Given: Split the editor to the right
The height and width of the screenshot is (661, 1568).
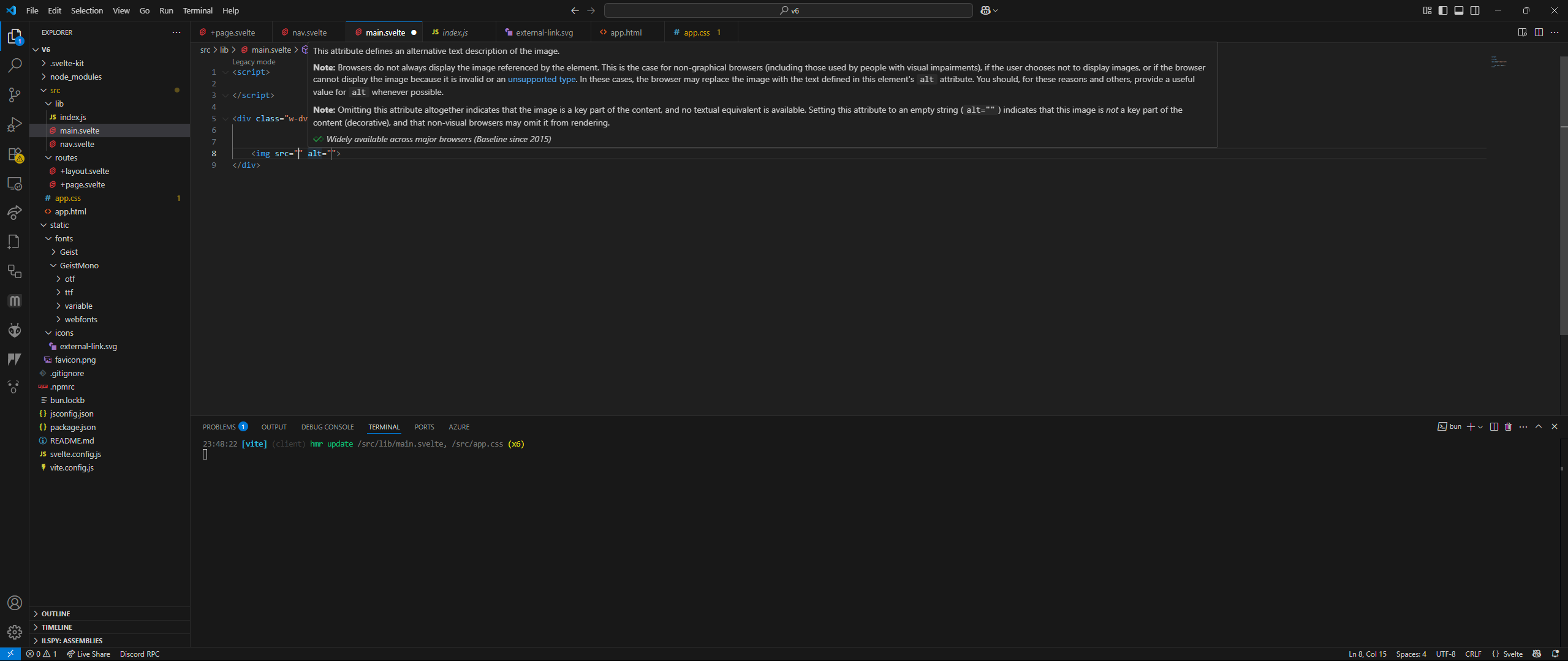Looking at the screenshot, I should pos(1539,32).
